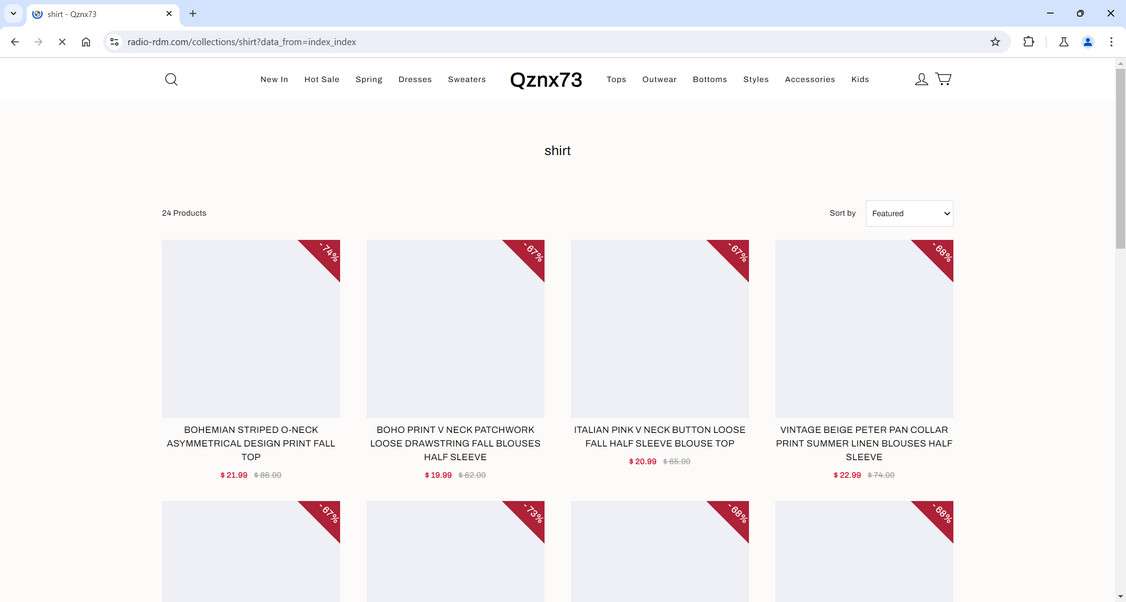Viewport: 1126px width, 602px height.
Task: Click the '24 Products' count text
Action: pos(184,213)
